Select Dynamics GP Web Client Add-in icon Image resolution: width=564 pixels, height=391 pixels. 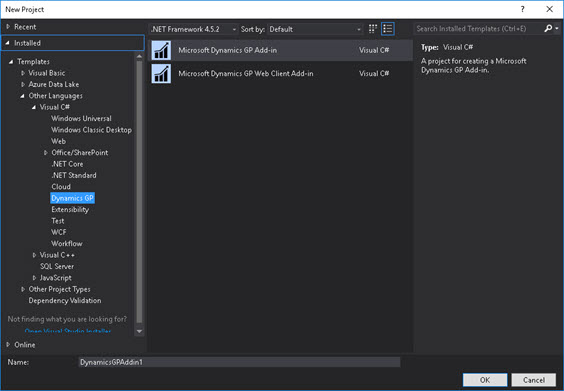[x=161, y=74]
